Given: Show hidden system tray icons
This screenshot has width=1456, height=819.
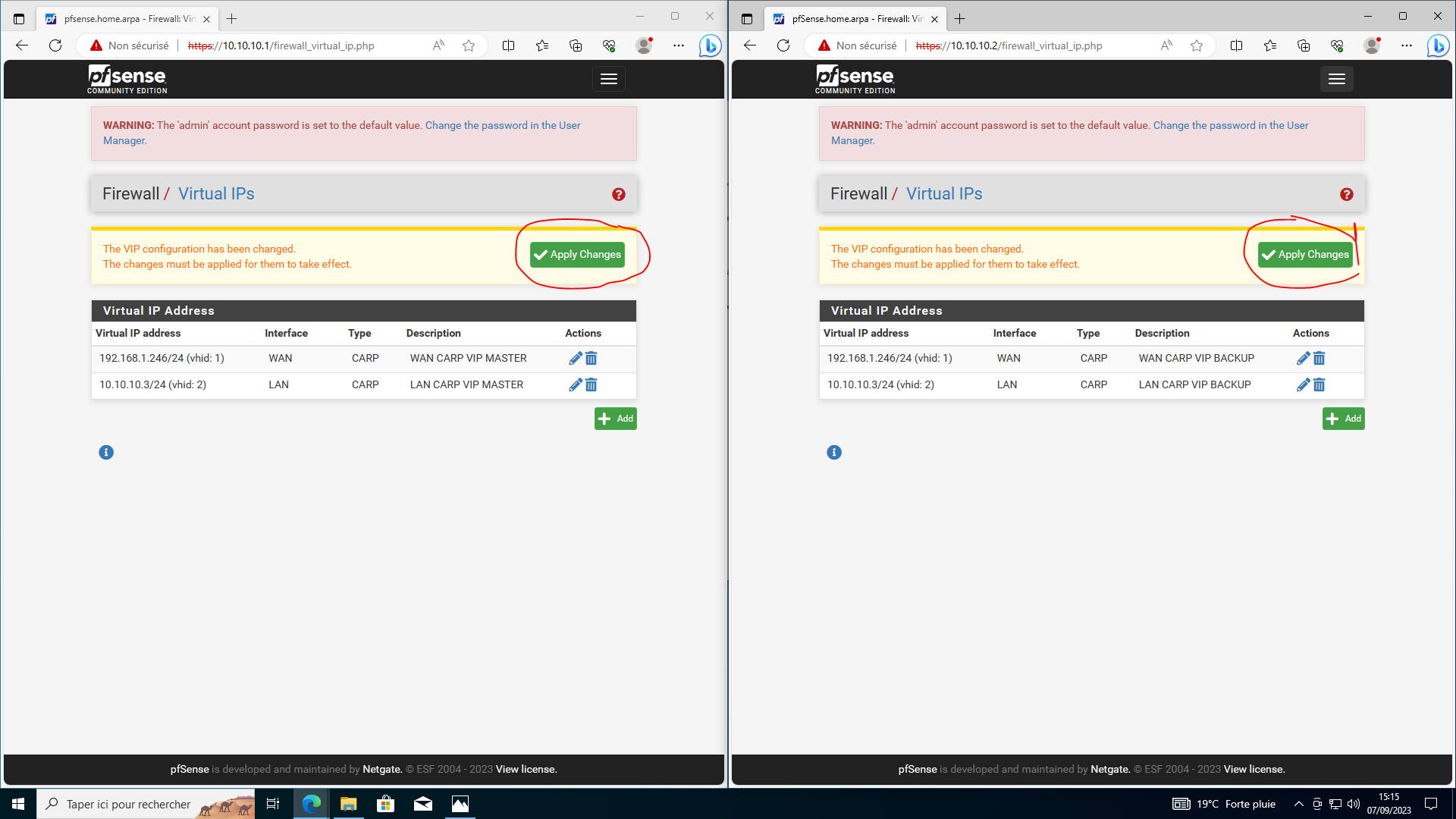Looking at the screenshot, I should click(x=1298, y=804).
